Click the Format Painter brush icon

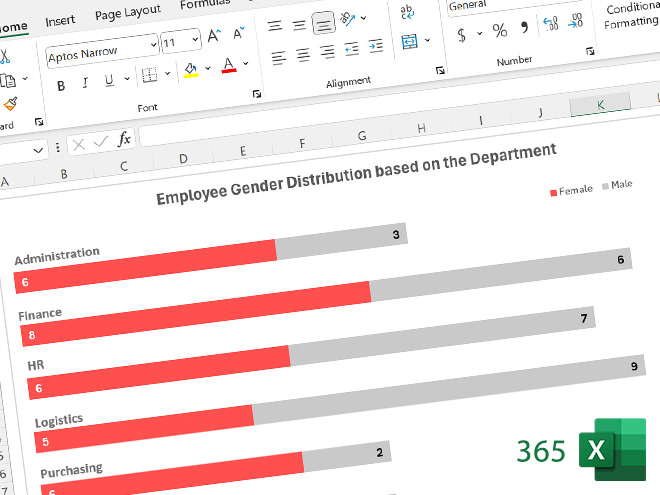10,103
